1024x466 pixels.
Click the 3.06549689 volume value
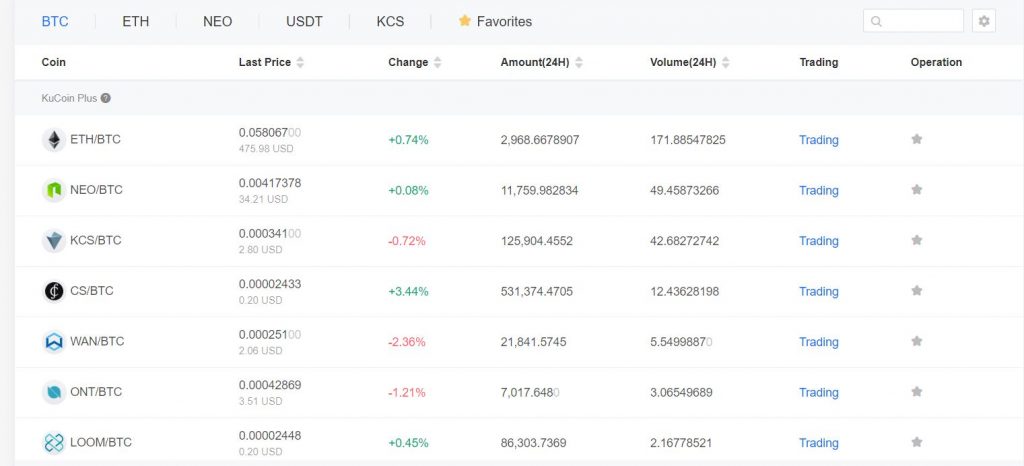[x=681, y=392]
